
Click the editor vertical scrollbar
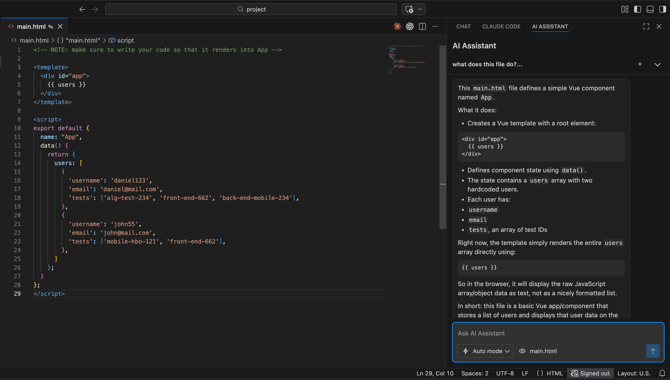point(443,137)
